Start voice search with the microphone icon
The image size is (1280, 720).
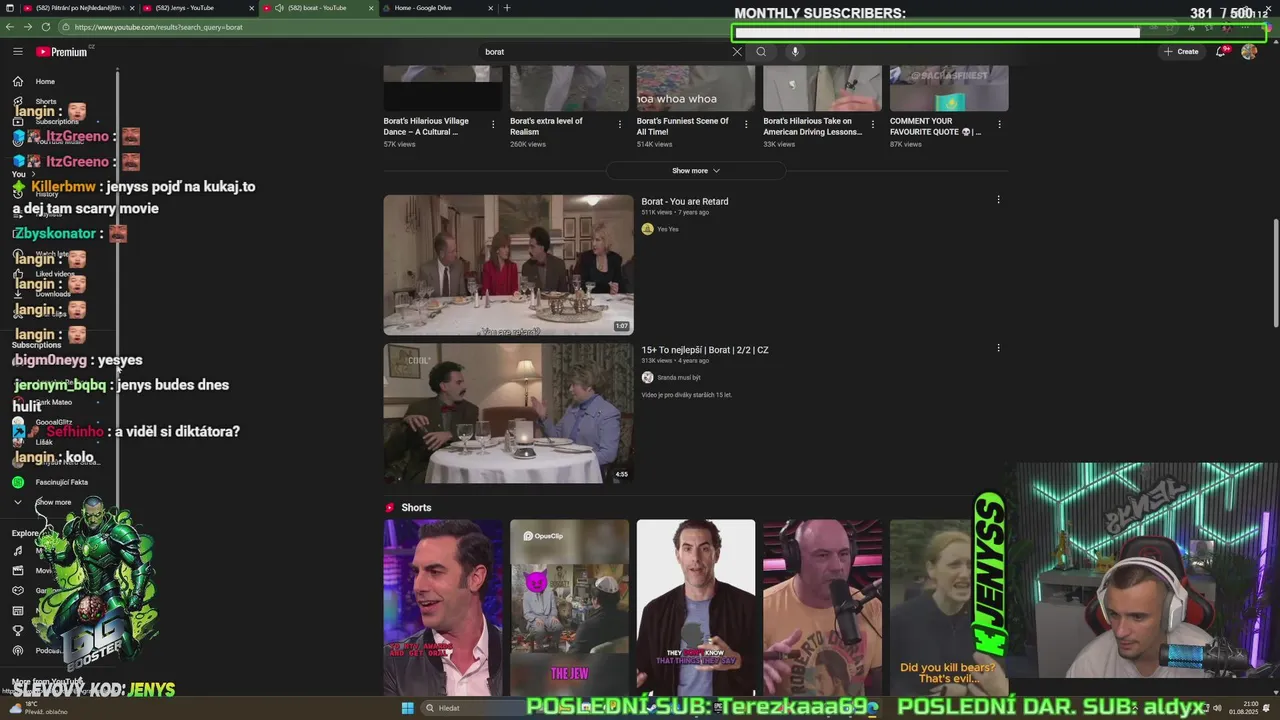[x=795, y=51]
